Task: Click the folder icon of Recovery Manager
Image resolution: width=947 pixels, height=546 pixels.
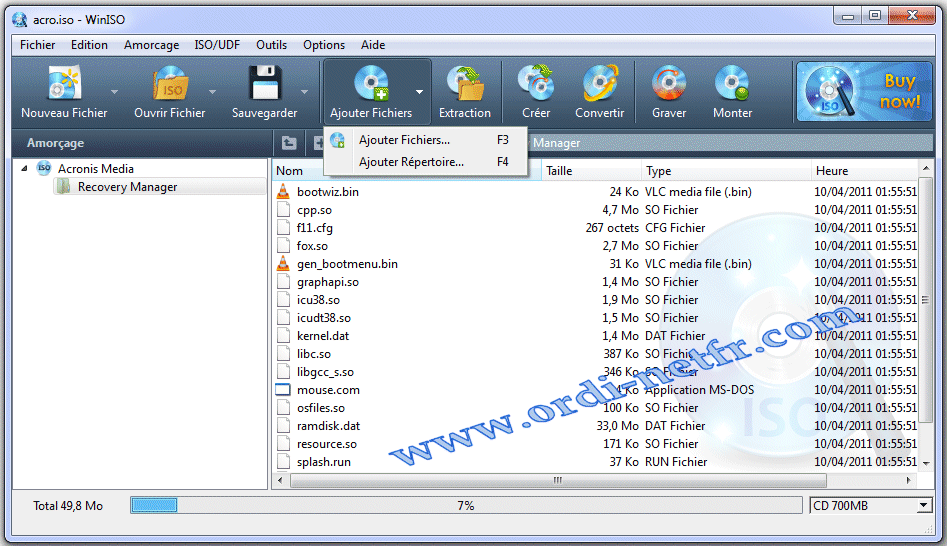Action: pyautogui.click(x=63, y=187)
